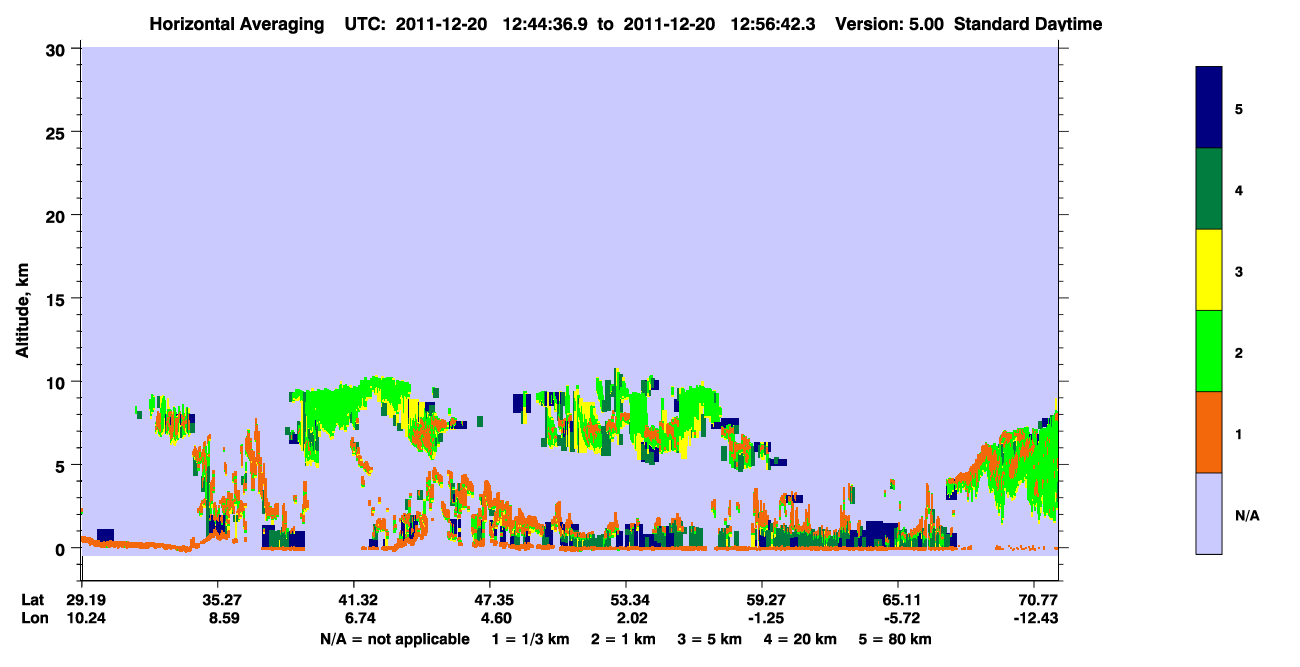The width and height of the screenshot is (1300, 667).
Task: Click the legend text '2 = 1 km'
Action: (x=623, y=639)
